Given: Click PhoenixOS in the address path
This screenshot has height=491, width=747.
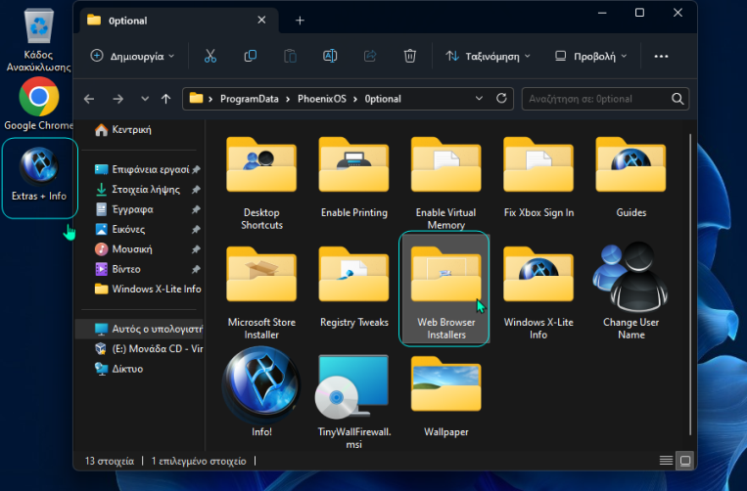Looking at the screenshot, I should pyautogui.click(x=322, y=99).
